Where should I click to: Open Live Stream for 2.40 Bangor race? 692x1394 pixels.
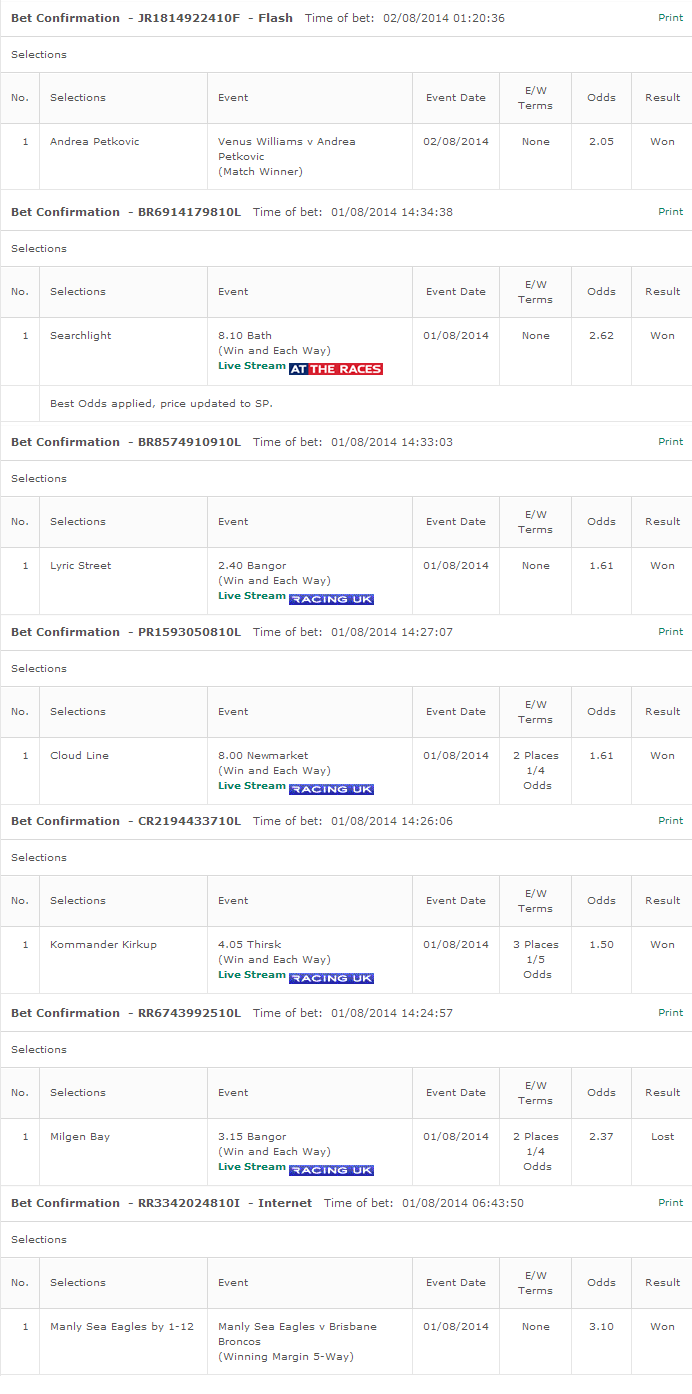(x=252, y=596)
